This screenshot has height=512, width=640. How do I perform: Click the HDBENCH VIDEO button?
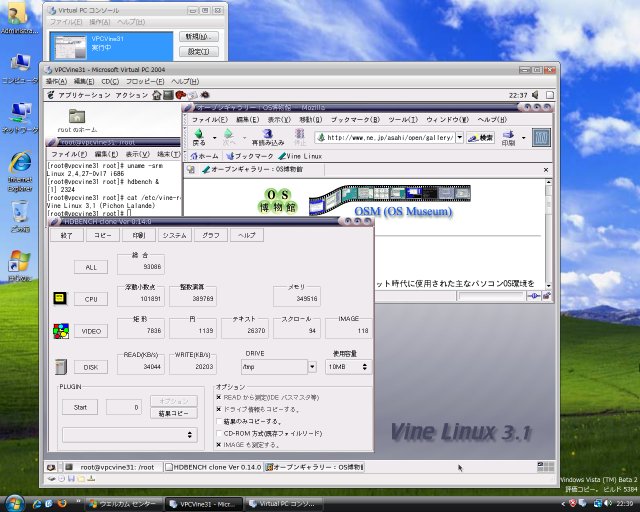coord(91,331)
